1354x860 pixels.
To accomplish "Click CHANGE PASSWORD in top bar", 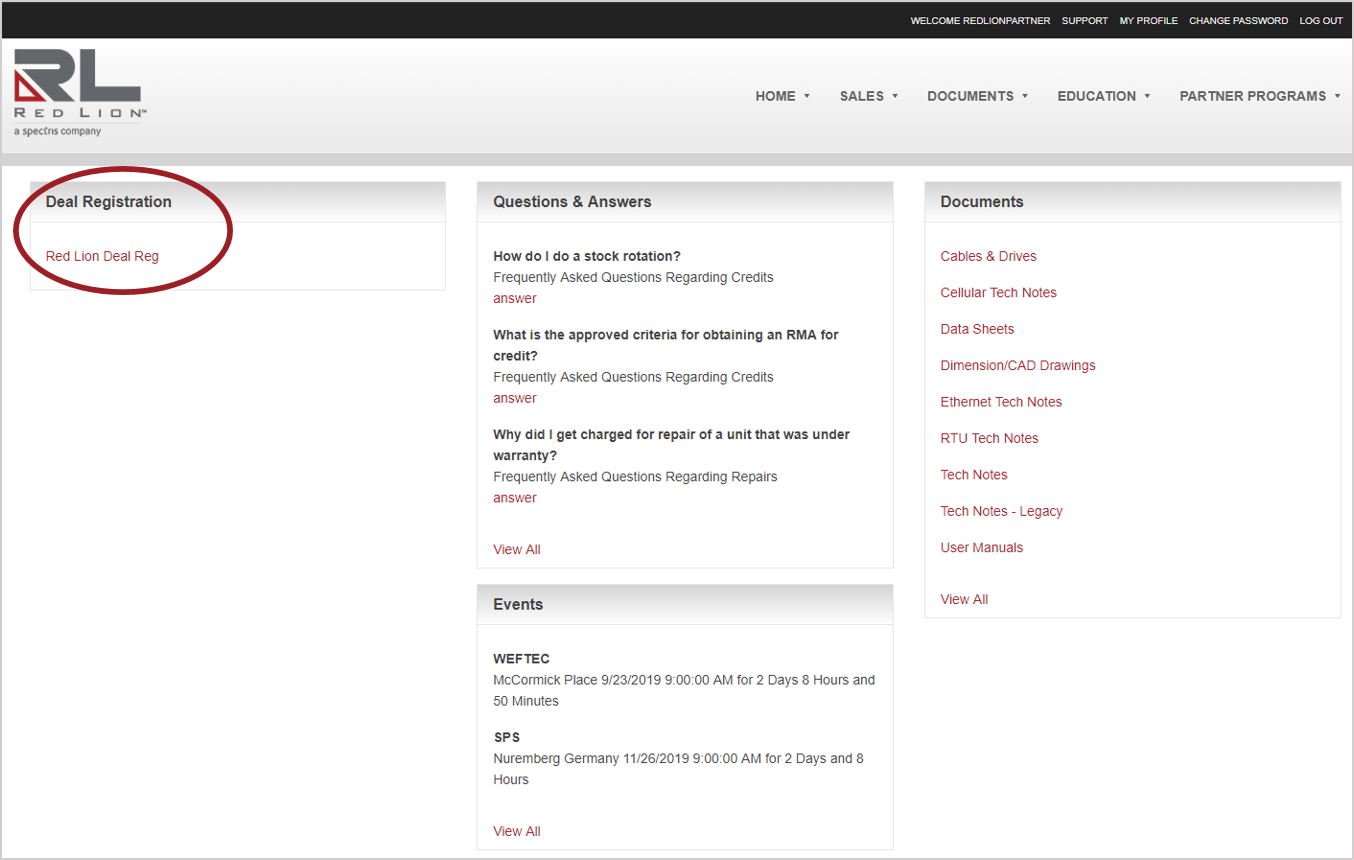I will click(1238, 21).
